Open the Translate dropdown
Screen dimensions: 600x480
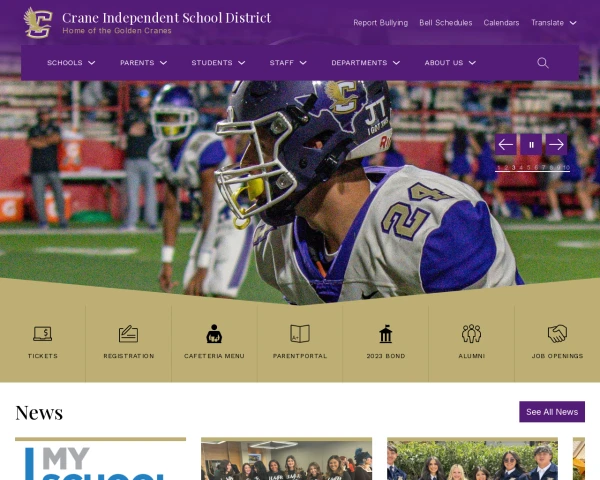pos(553,23)
